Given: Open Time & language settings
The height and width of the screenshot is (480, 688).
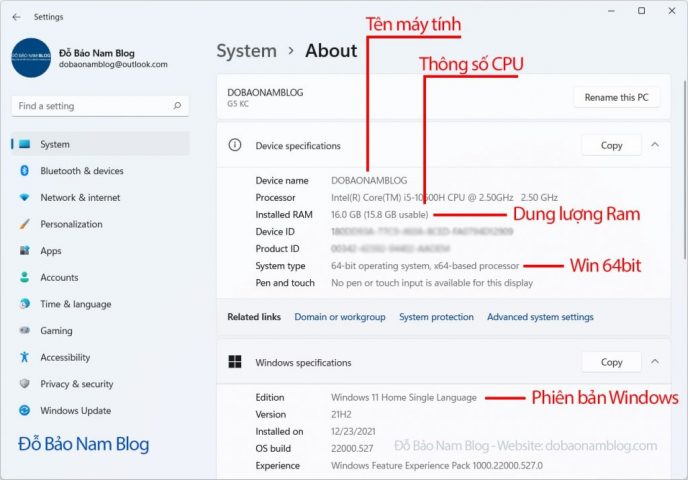Looking at the screenshot, I should pyautogui.click(x=75, y=304).
